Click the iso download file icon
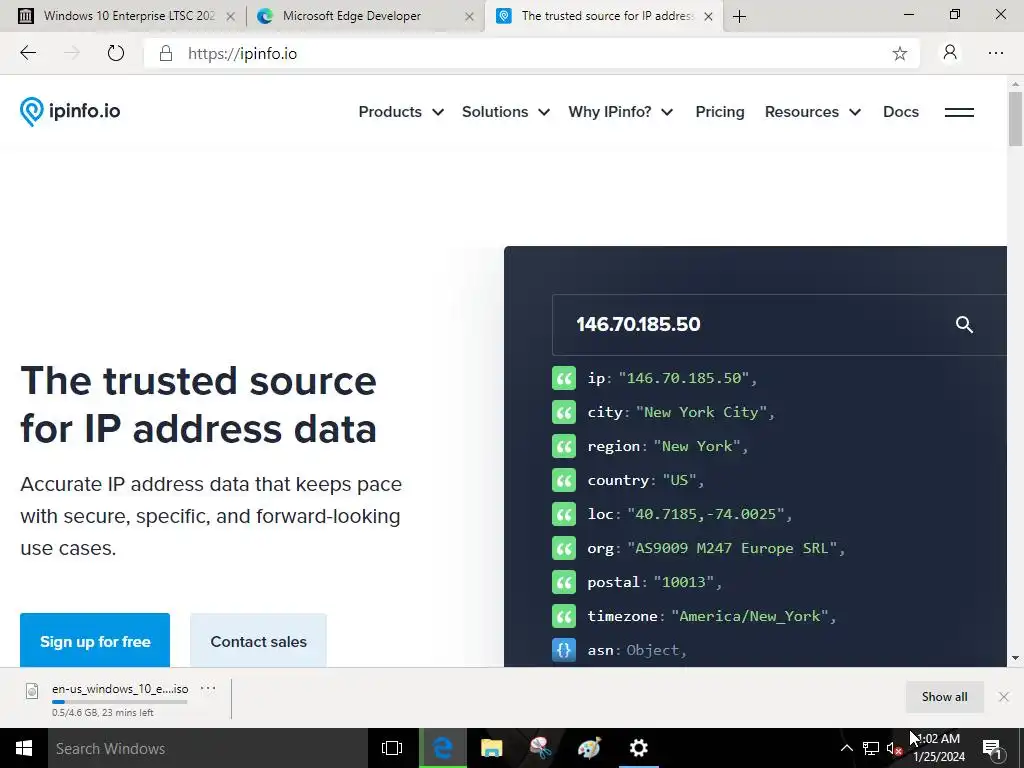 tap(31, 690)
